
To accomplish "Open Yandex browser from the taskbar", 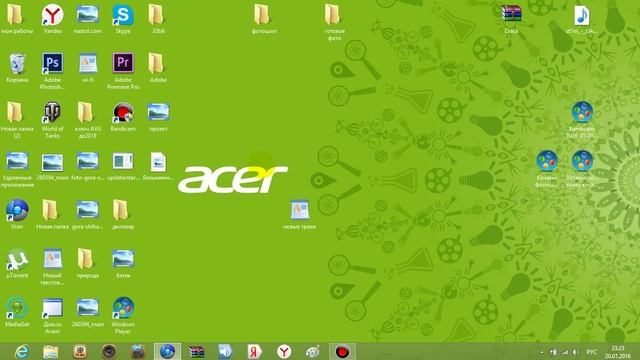I will pyautogui.click(x=284, y=352).
